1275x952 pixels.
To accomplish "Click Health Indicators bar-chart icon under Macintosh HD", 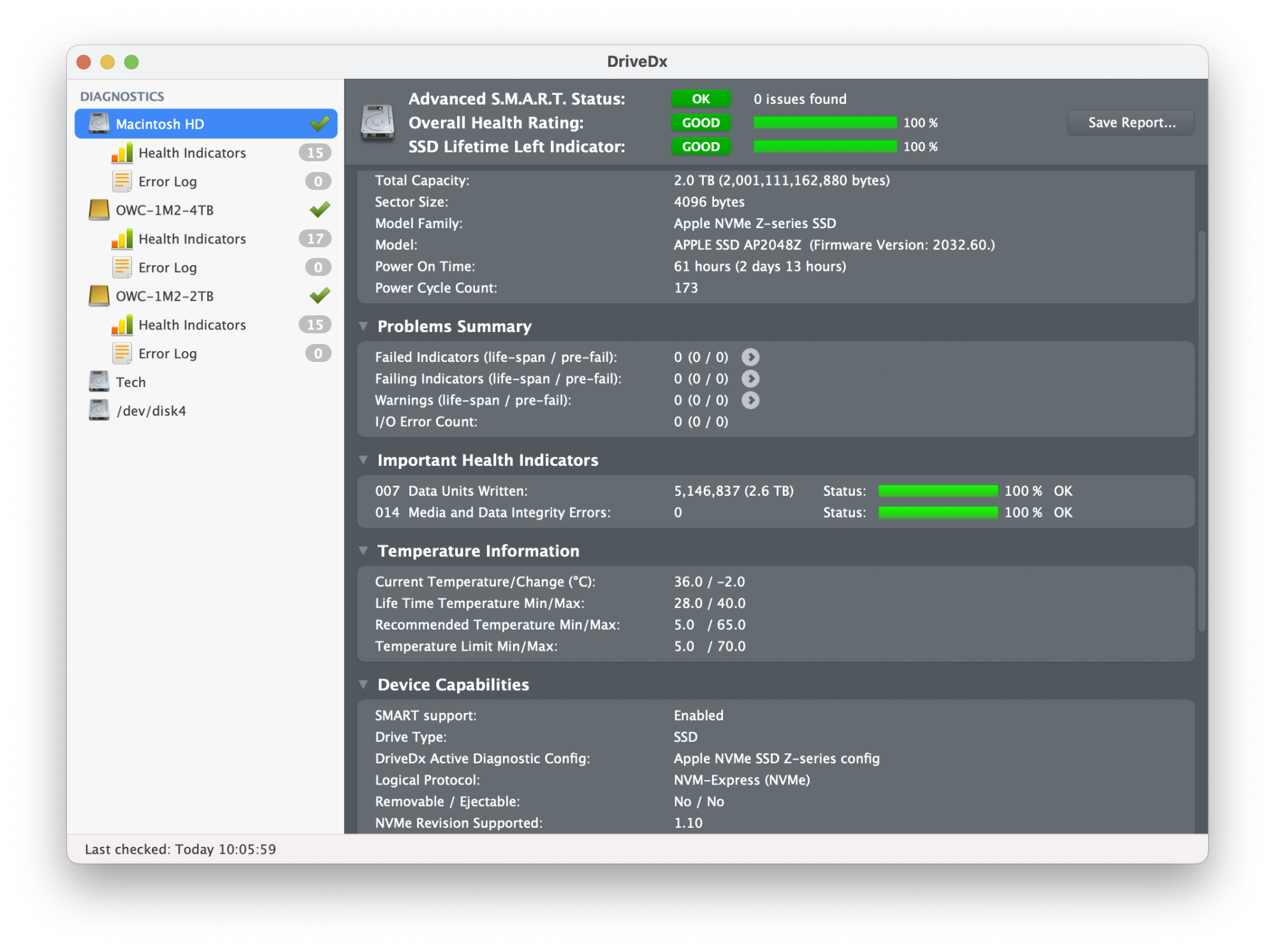I will click(x=122, y=153).
